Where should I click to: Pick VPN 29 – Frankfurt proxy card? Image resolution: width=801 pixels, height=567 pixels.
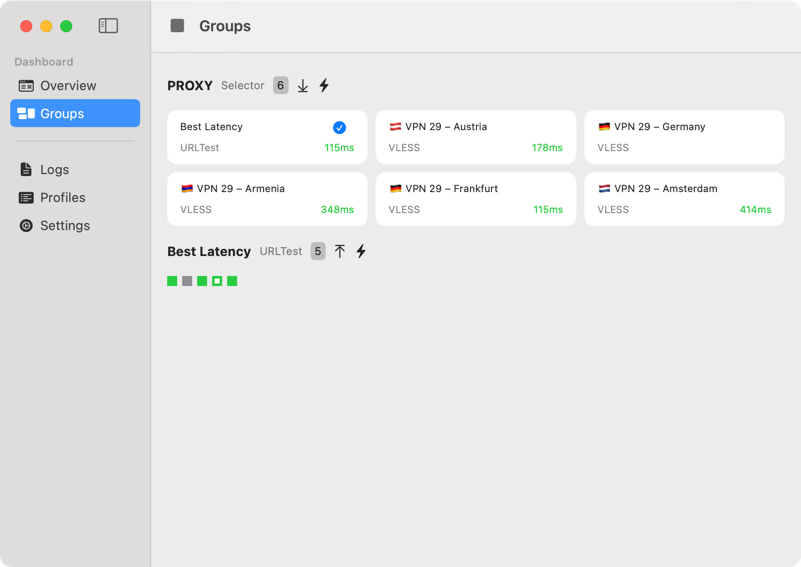click(x=475, y=199)
